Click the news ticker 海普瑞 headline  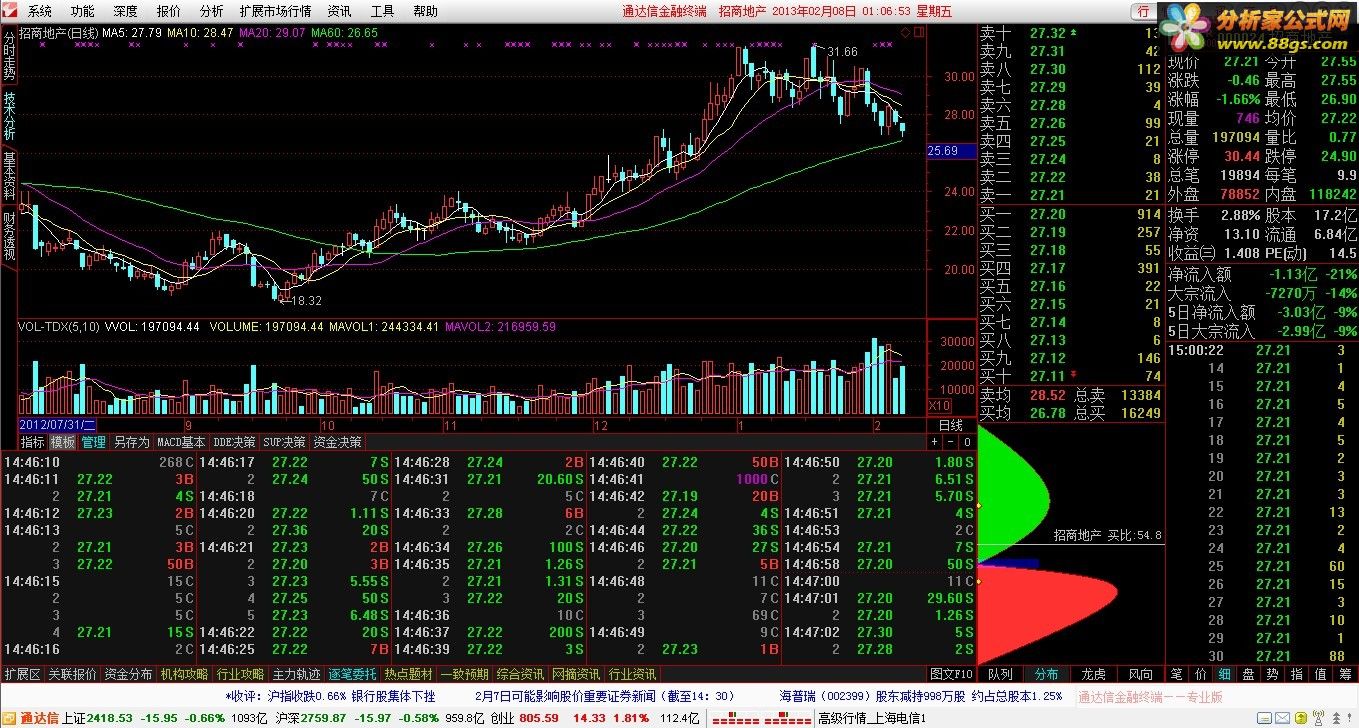click(x=920, y=696)
